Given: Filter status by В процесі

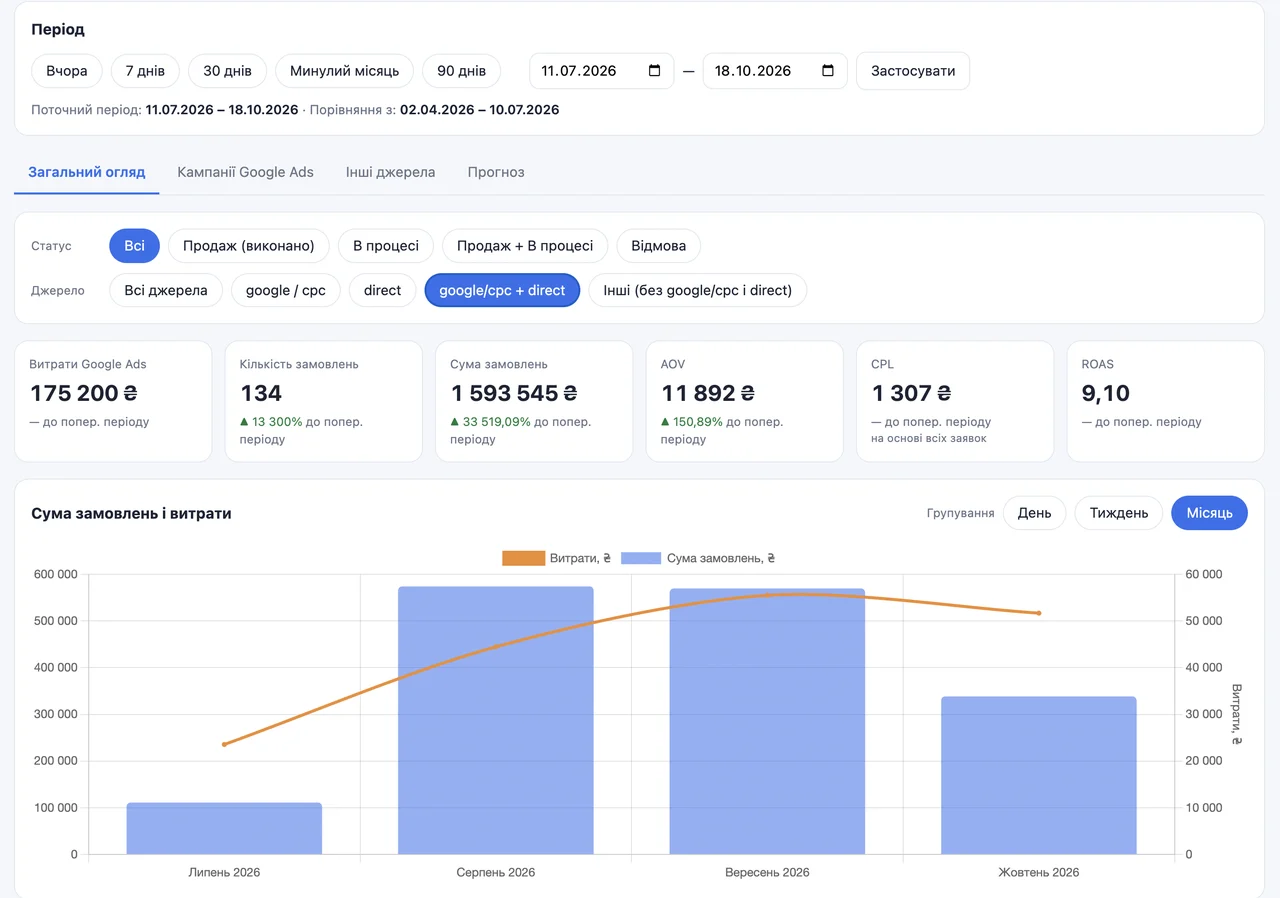Looking at the screenshot, I should click(x=386, y=246).
